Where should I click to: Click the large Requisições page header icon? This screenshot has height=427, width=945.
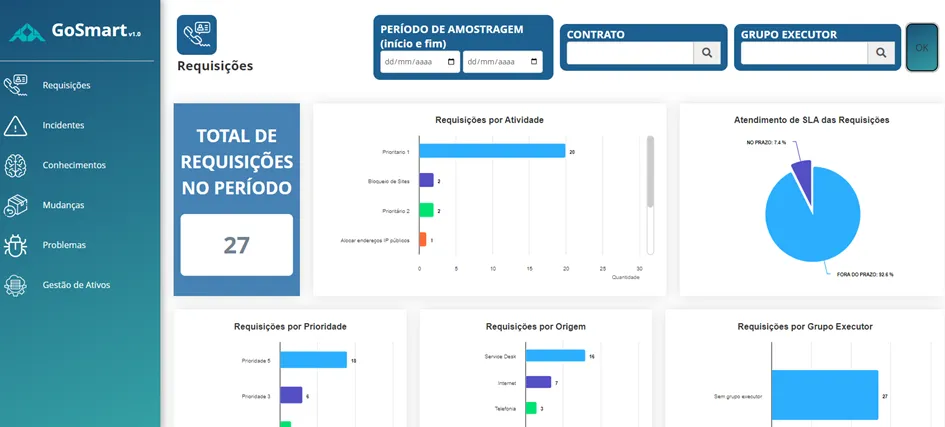click(196, 35)
